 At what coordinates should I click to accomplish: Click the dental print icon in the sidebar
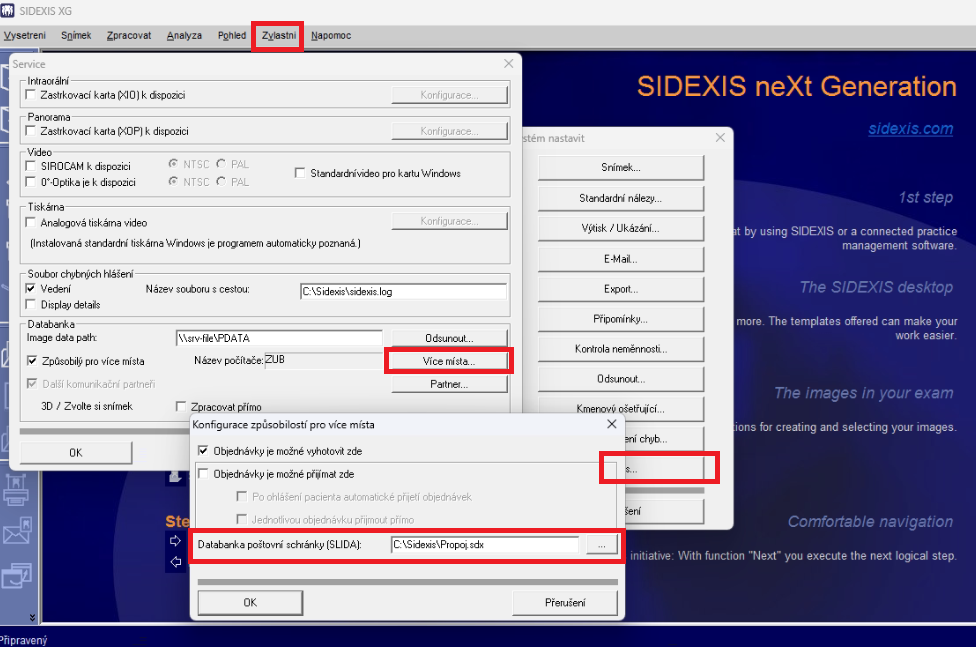[16, 489]
